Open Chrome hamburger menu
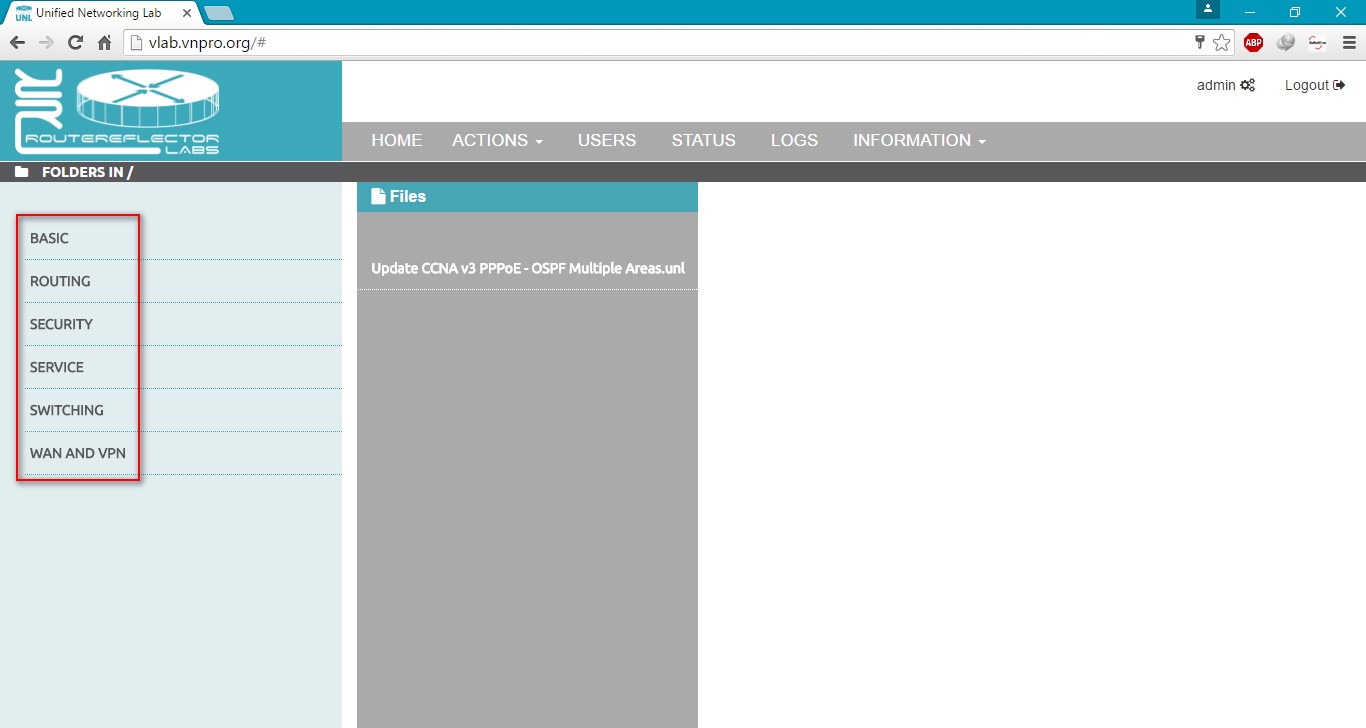Image resolution: width=1366 pixels, height=728 pixels. (1349, 42)
